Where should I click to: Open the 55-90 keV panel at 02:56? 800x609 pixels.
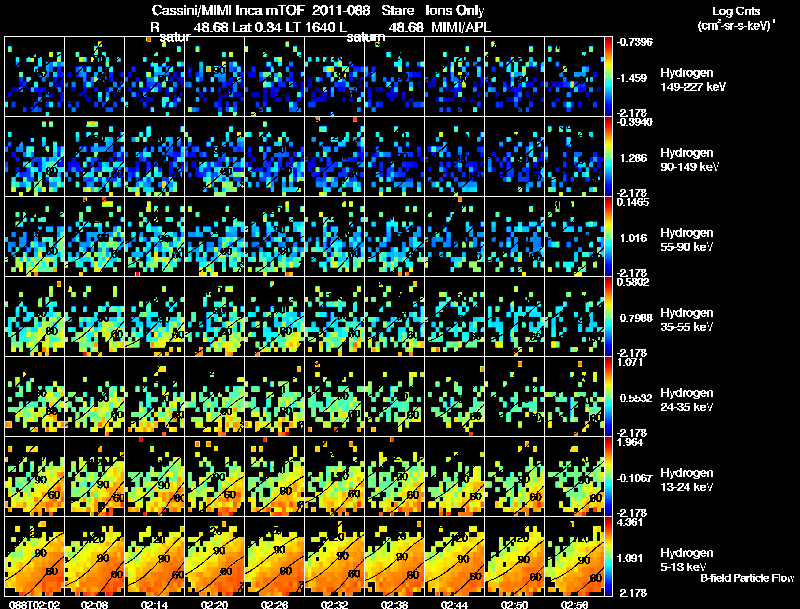(574, 237)
